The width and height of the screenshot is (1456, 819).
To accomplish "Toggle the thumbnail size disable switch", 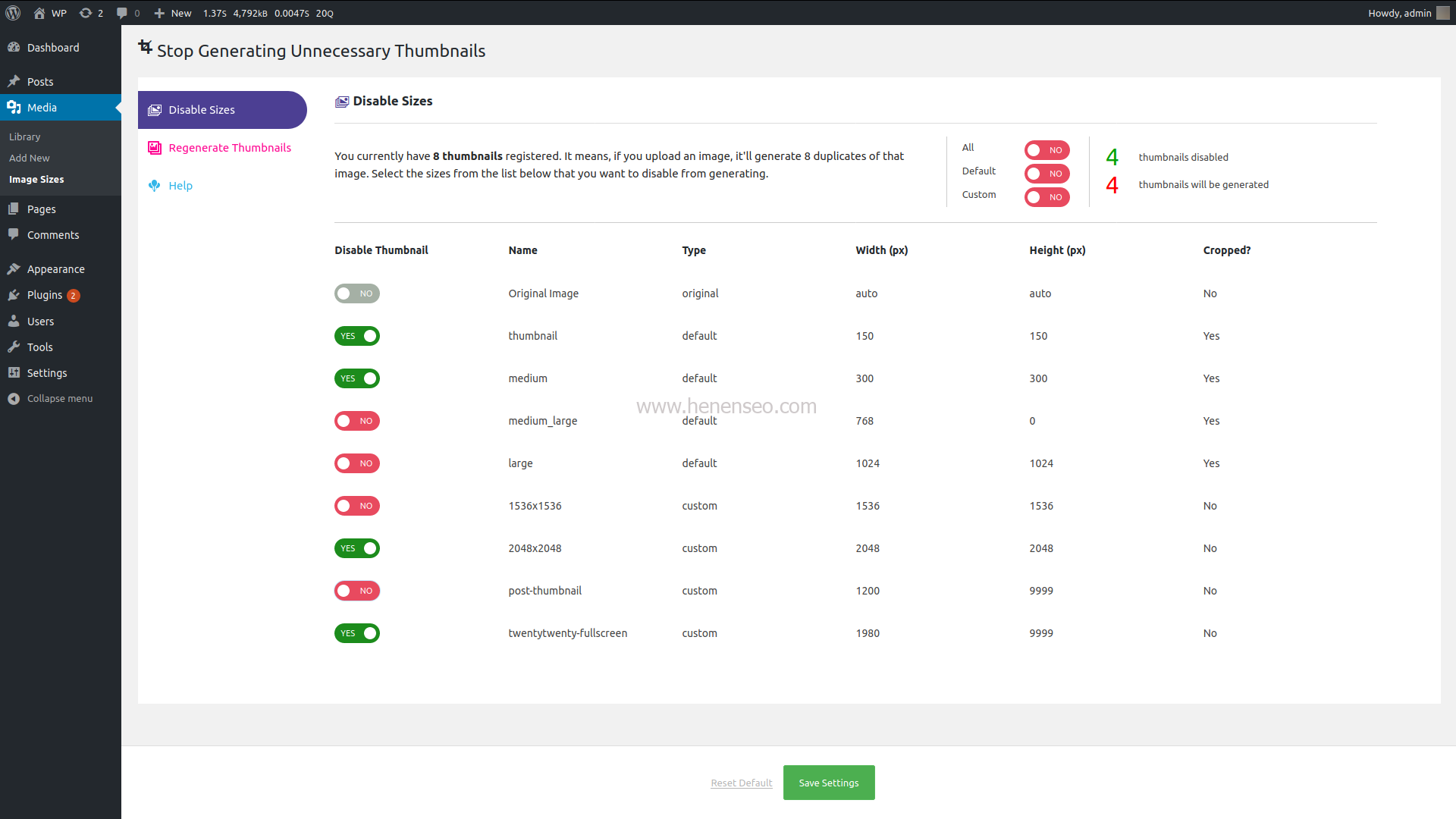I will coord(357,336).
